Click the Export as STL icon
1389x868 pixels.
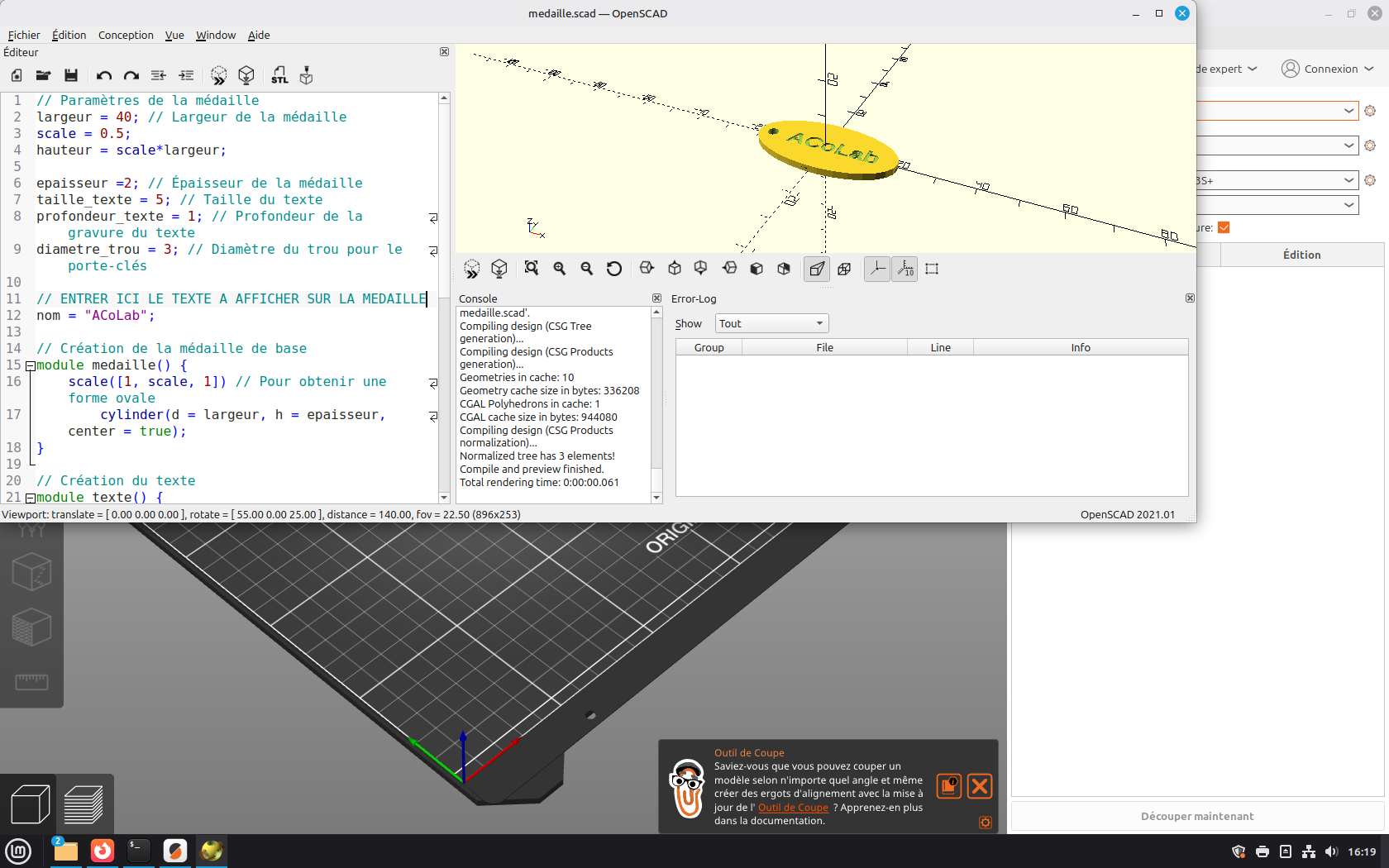pyautogui.click(x=279, y=75)
